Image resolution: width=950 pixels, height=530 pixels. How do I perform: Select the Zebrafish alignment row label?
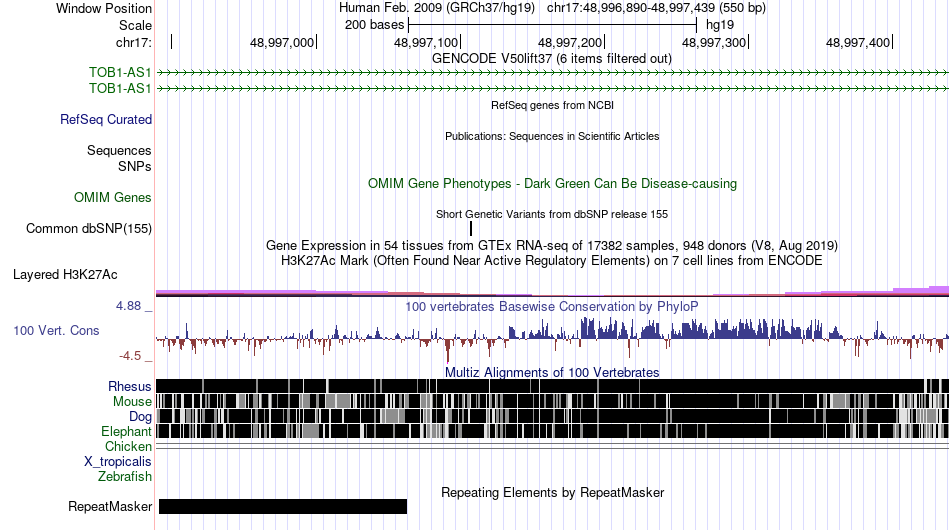[x=125, y=477]
